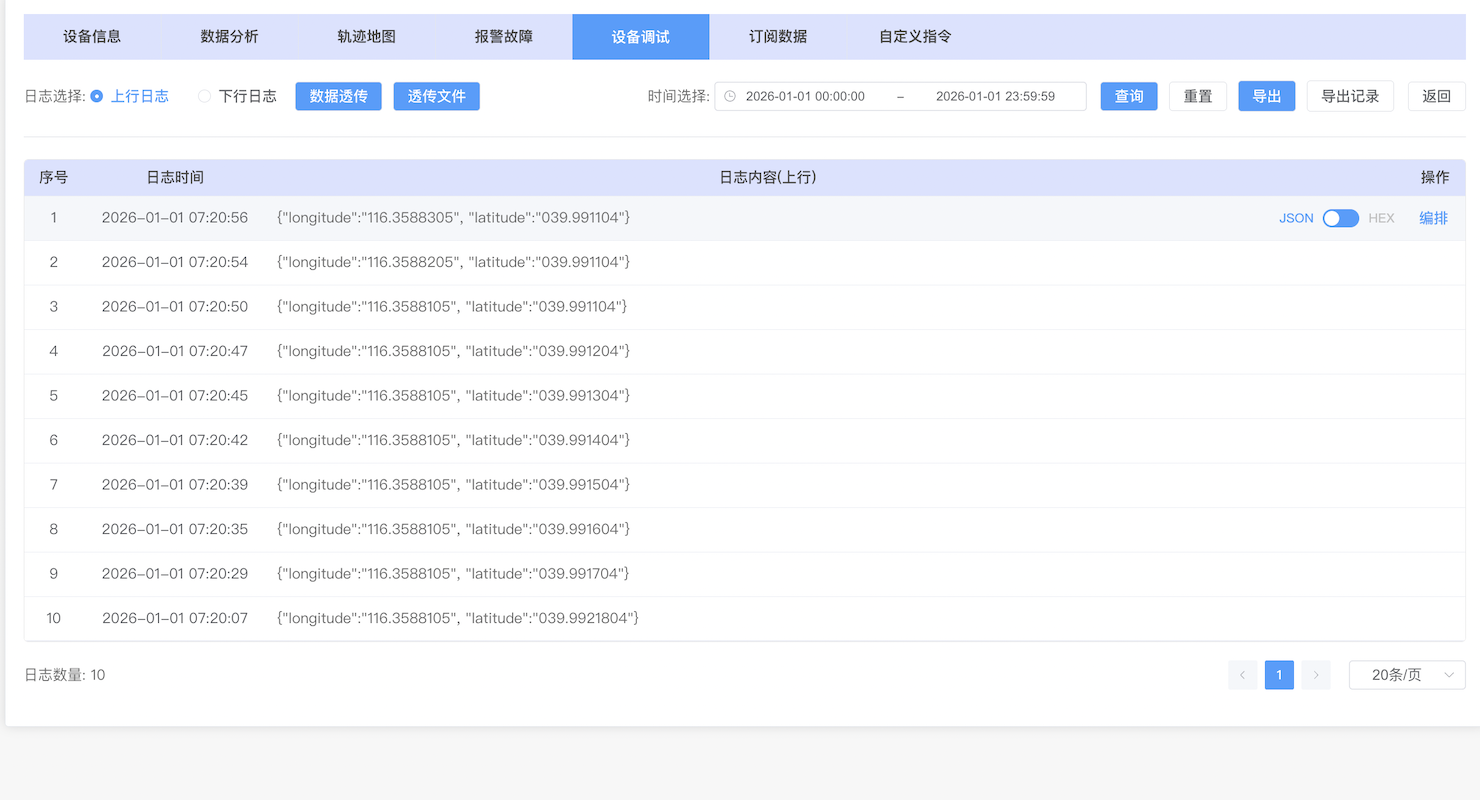The width and height of the screenshot is (1480, 800).
Task: Click the 查询 query button
Action: pyautogui.click(x=1128, y=96)
